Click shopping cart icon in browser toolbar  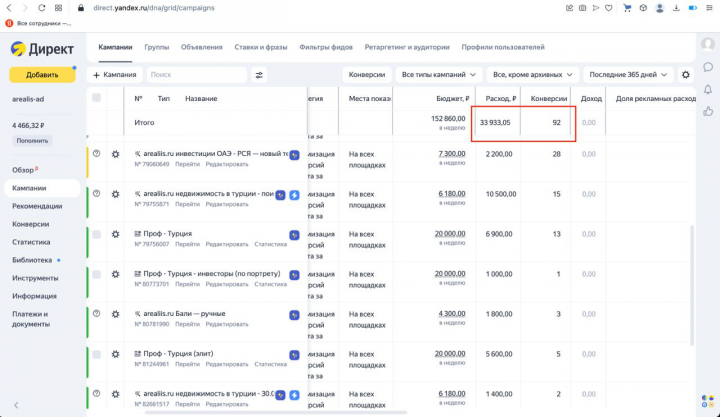[628, 7]
